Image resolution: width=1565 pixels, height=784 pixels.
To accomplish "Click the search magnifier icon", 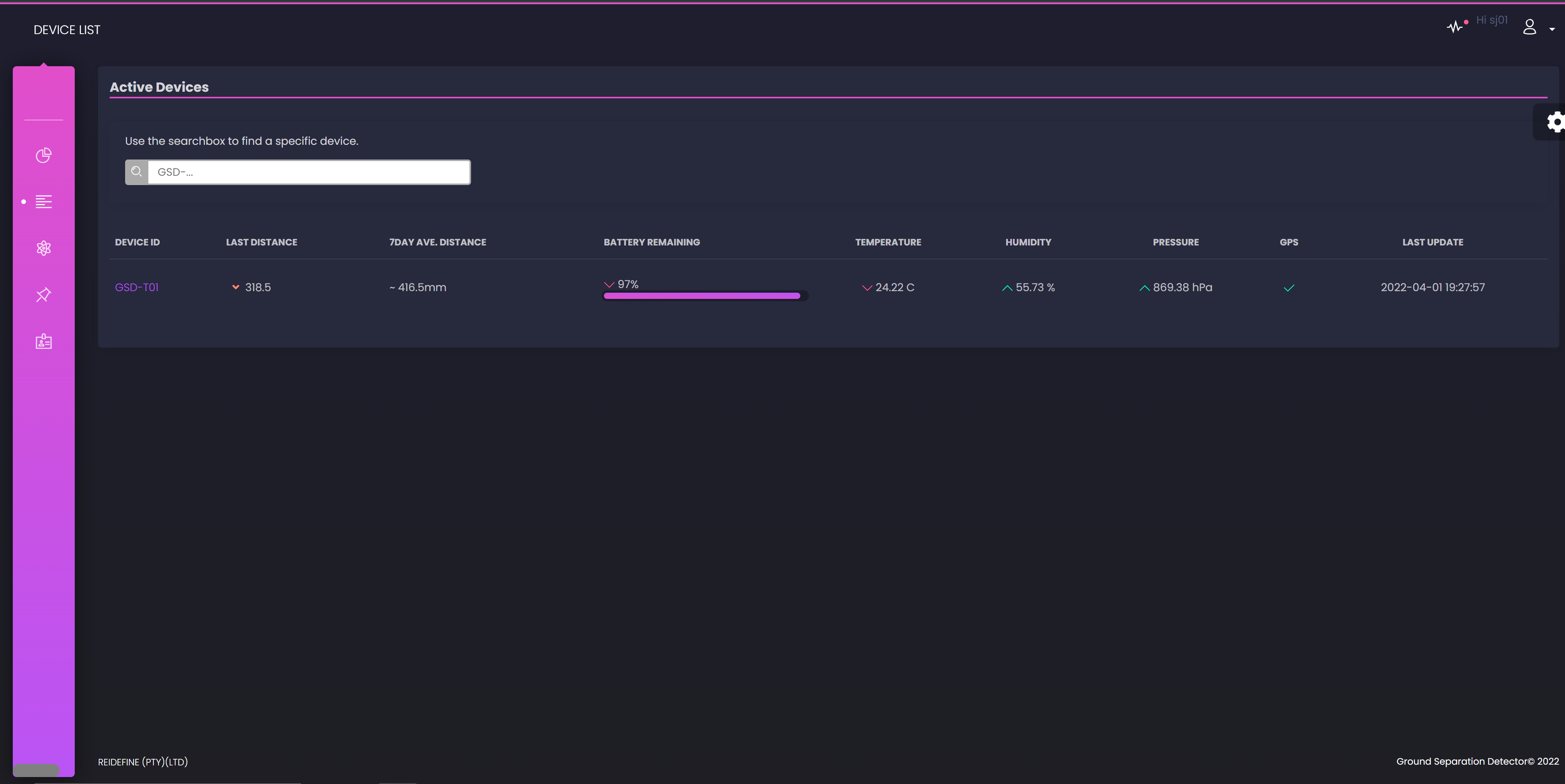I will coord(137,172).
